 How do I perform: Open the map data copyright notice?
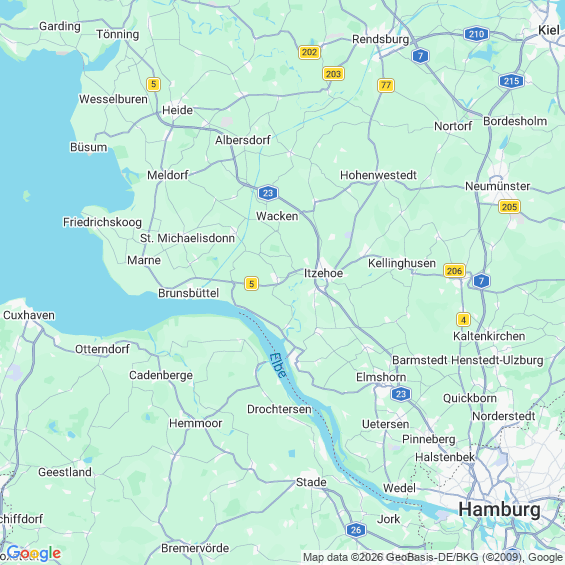[433, 557]
